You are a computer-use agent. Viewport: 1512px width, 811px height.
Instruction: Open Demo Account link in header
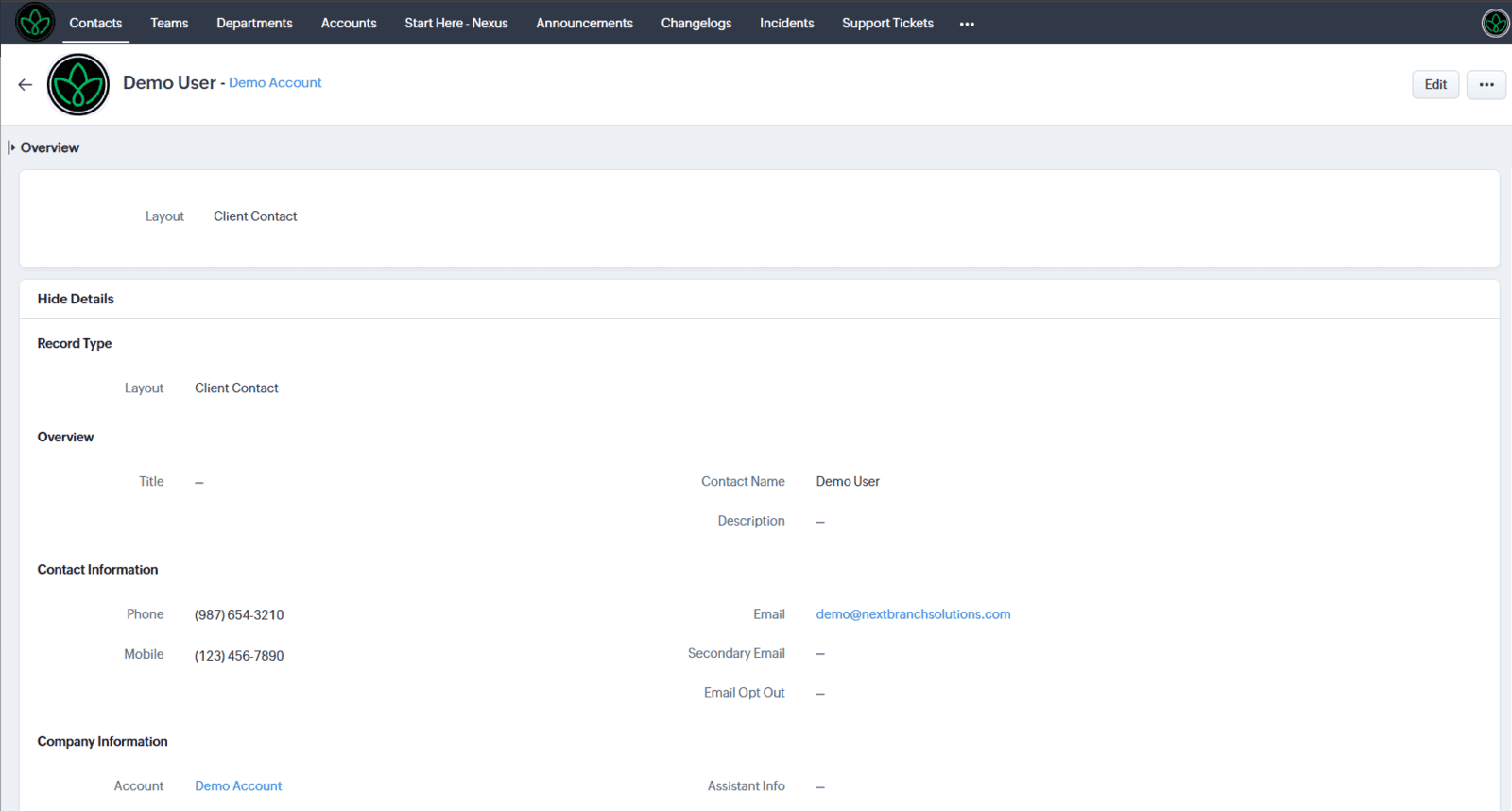tap(275, 83)
